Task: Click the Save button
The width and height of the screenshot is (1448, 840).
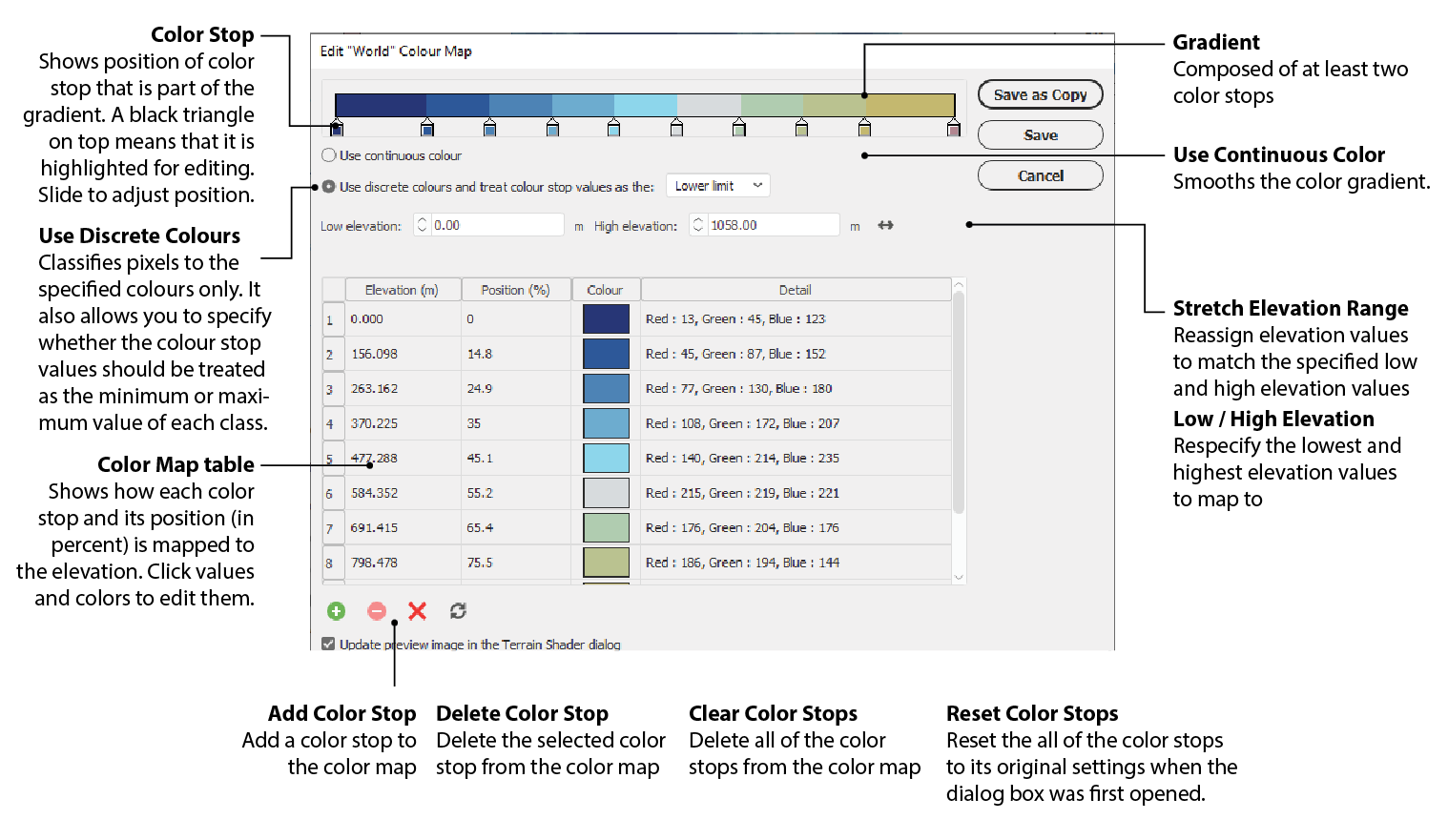Action: (1040, 135)
